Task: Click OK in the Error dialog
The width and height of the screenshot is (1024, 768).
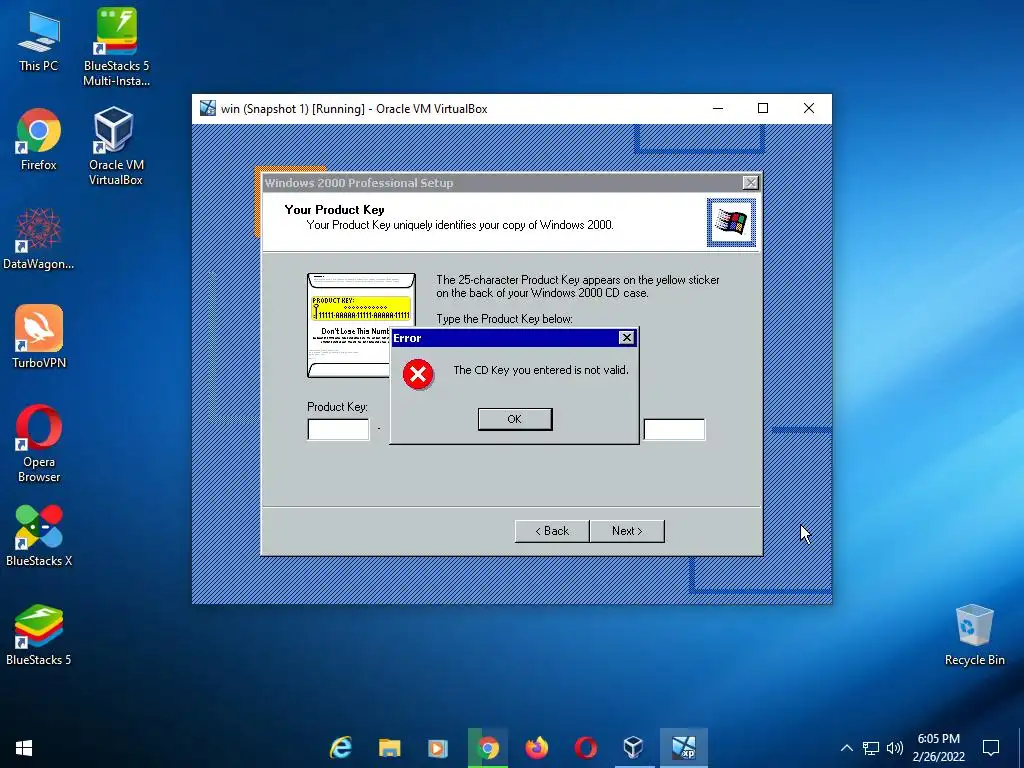Action: point(515,419)
